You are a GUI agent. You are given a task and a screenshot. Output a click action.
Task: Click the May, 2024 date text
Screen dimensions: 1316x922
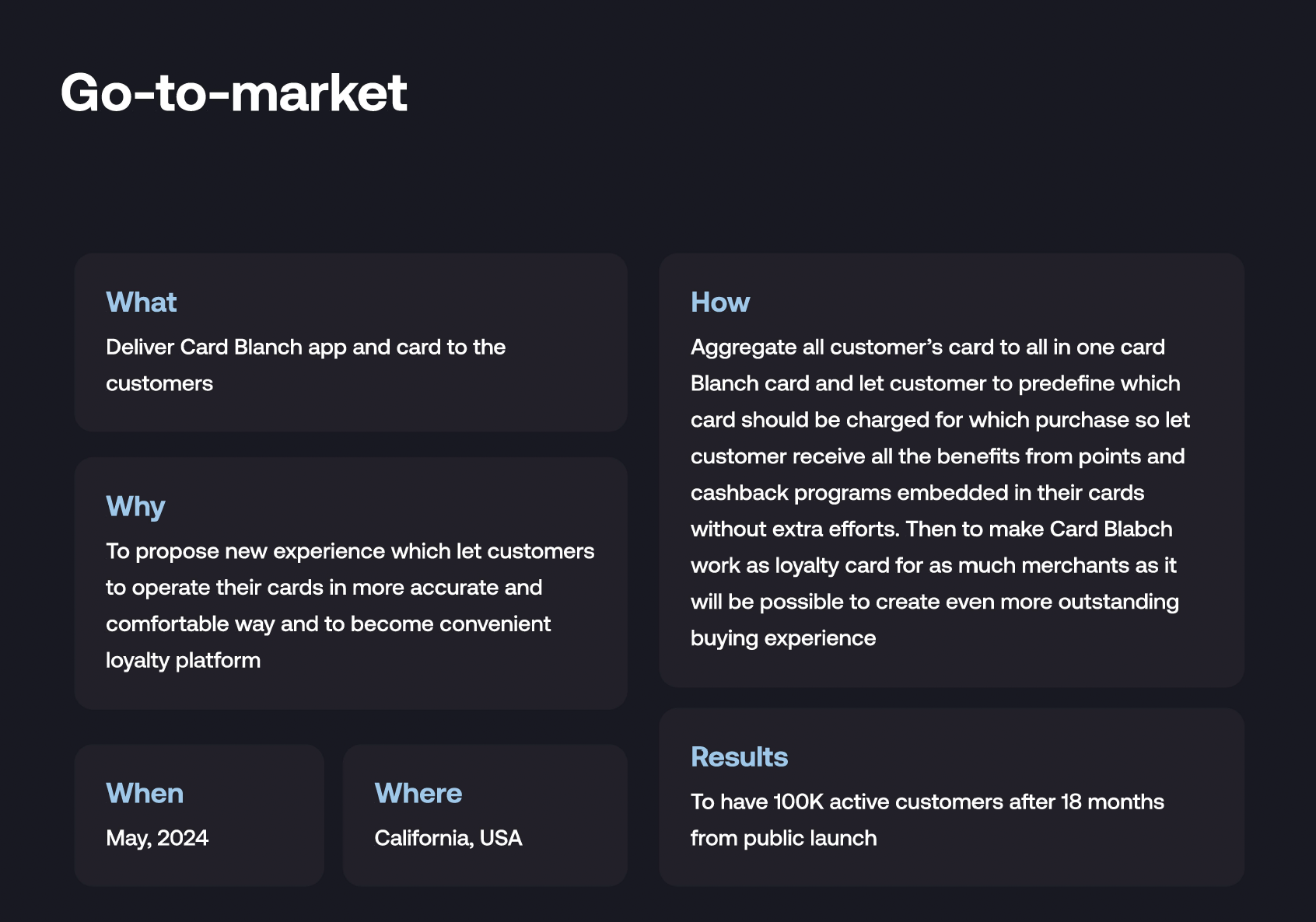(157, 838)
